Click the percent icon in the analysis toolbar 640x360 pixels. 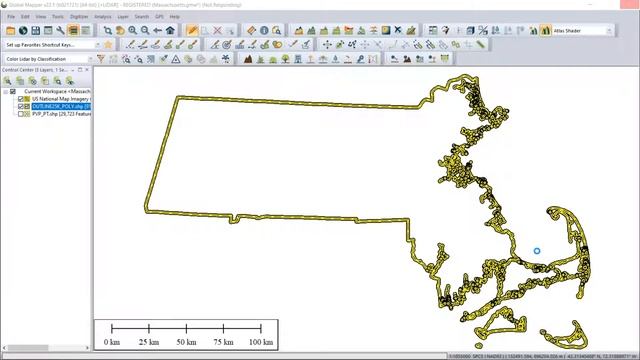pos(483,31)
